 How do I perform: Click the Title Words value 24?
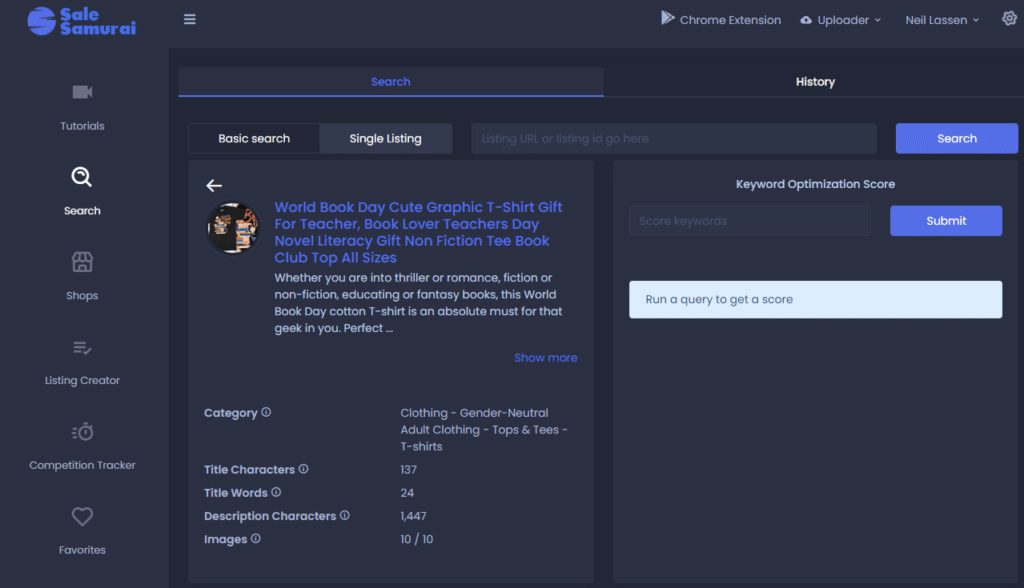pos(407,493)
